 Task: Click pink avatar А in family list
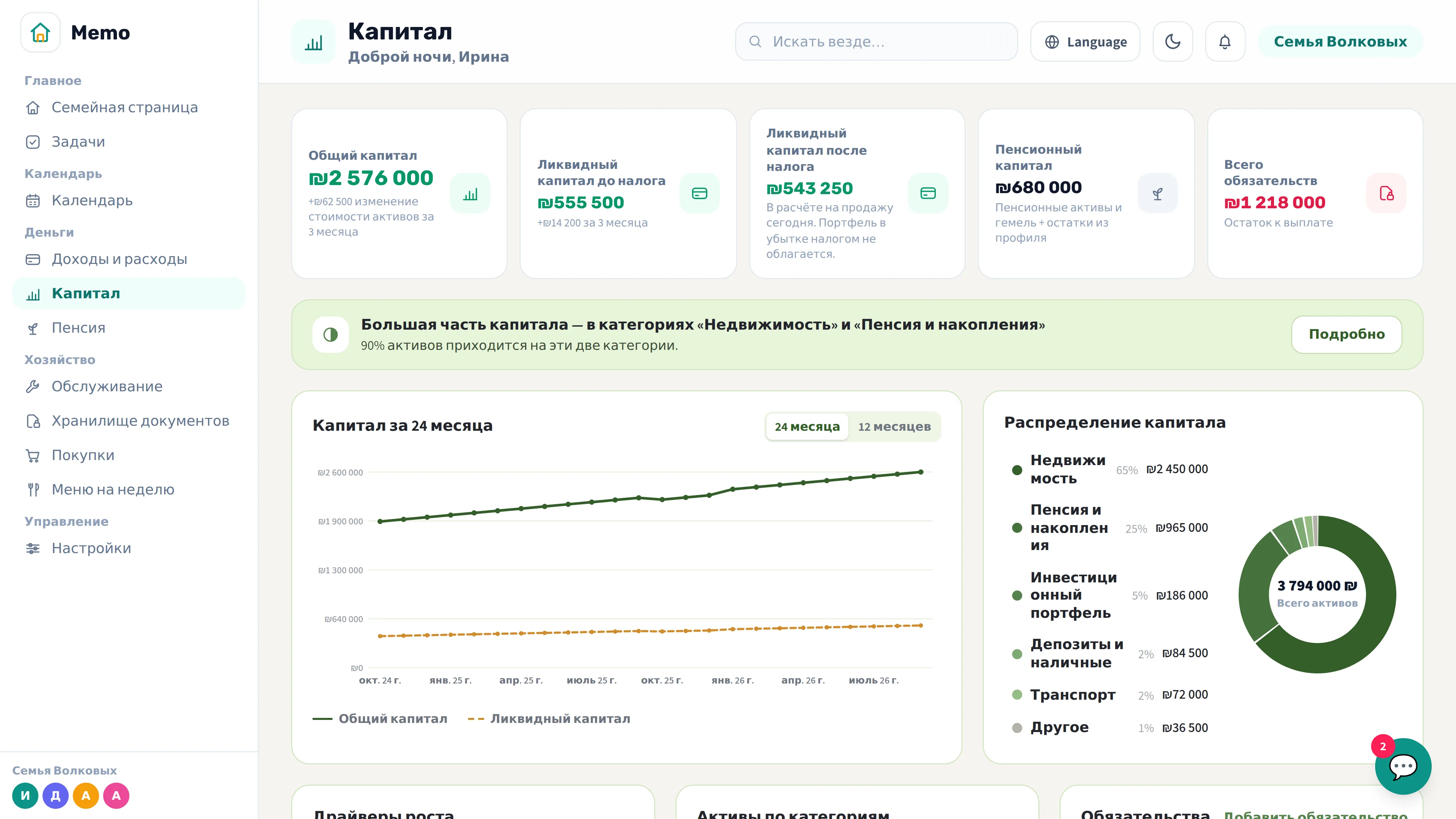[116, 796]
